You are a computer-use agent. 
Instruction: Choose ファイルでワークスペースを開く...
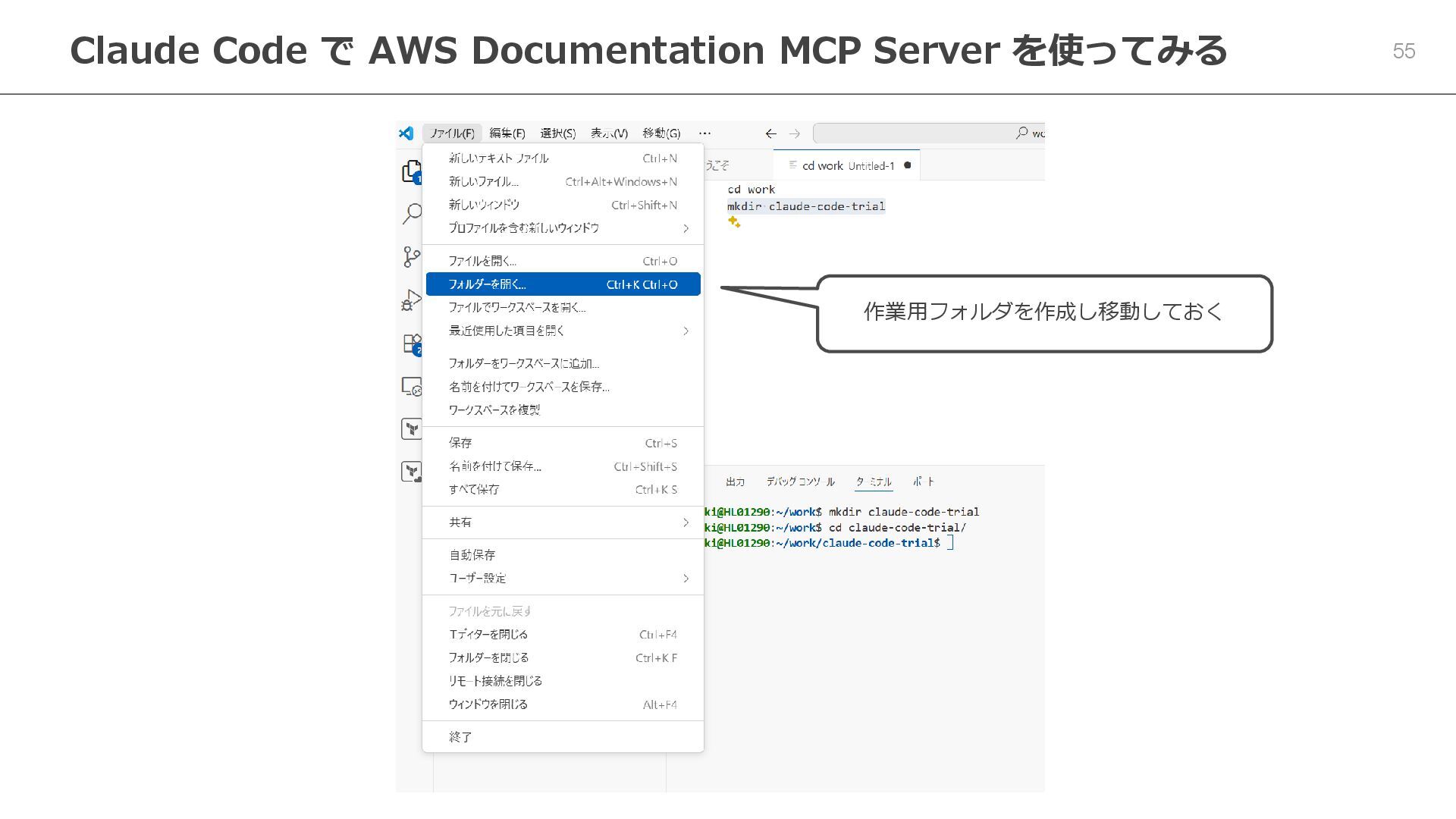(x=563, y=308)
